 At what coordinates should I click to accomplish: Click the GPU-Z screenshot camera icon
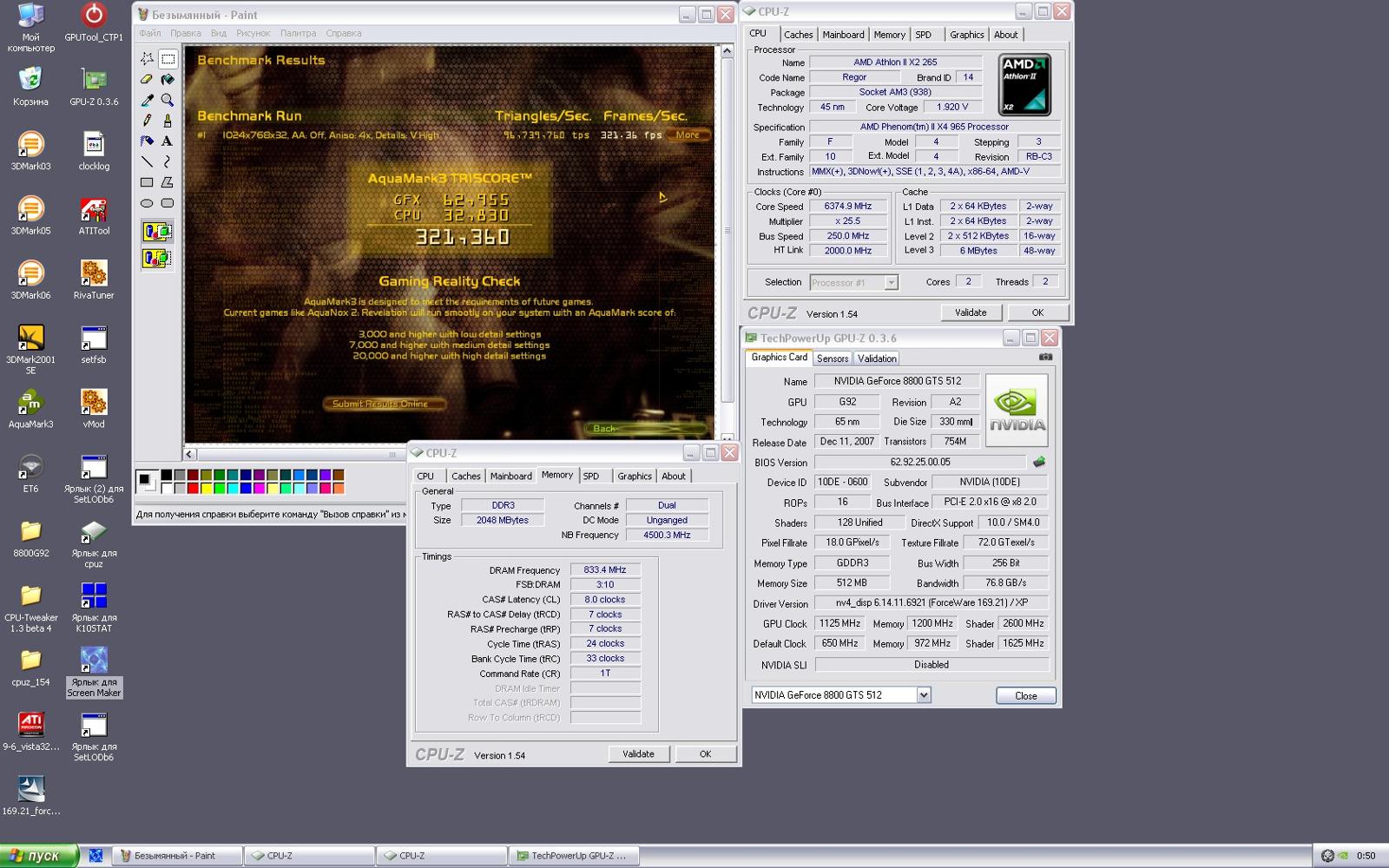click(x=1045, y=357)
